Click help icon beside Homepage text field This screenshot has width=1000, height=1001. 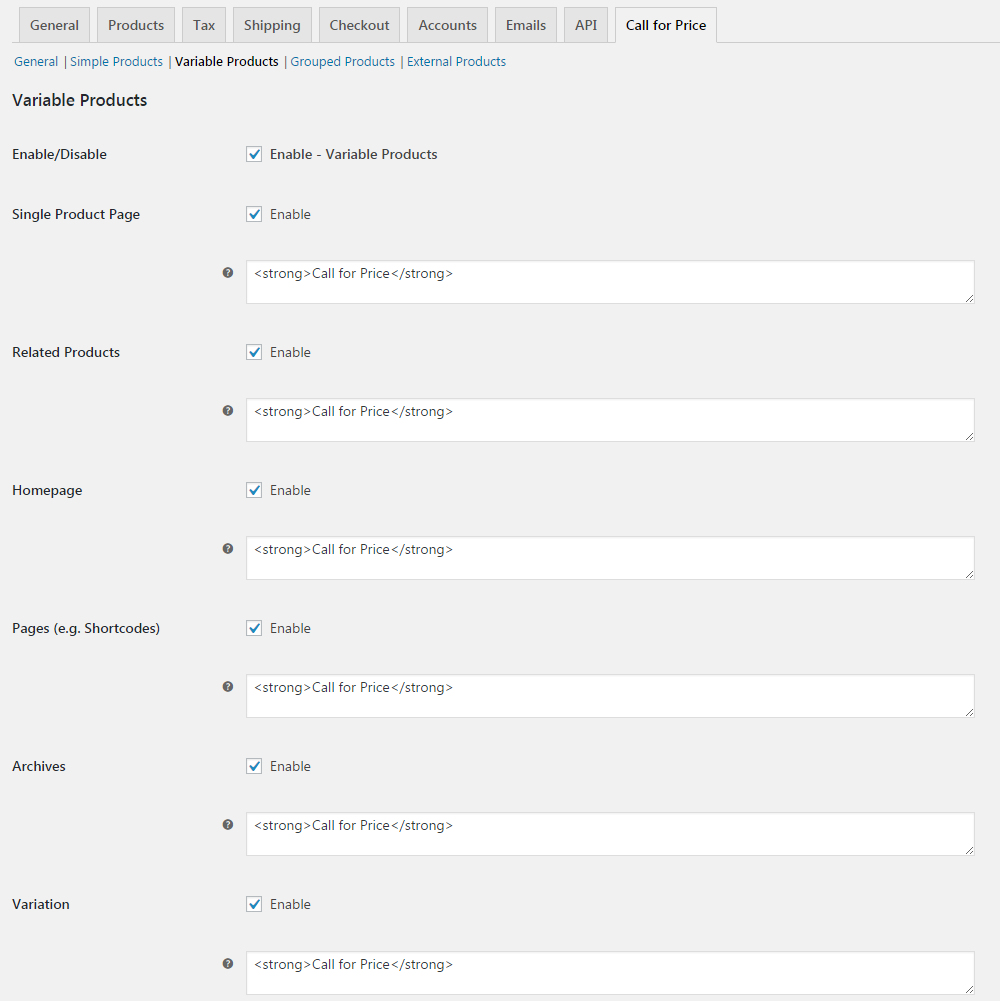[x=227, y=548]
